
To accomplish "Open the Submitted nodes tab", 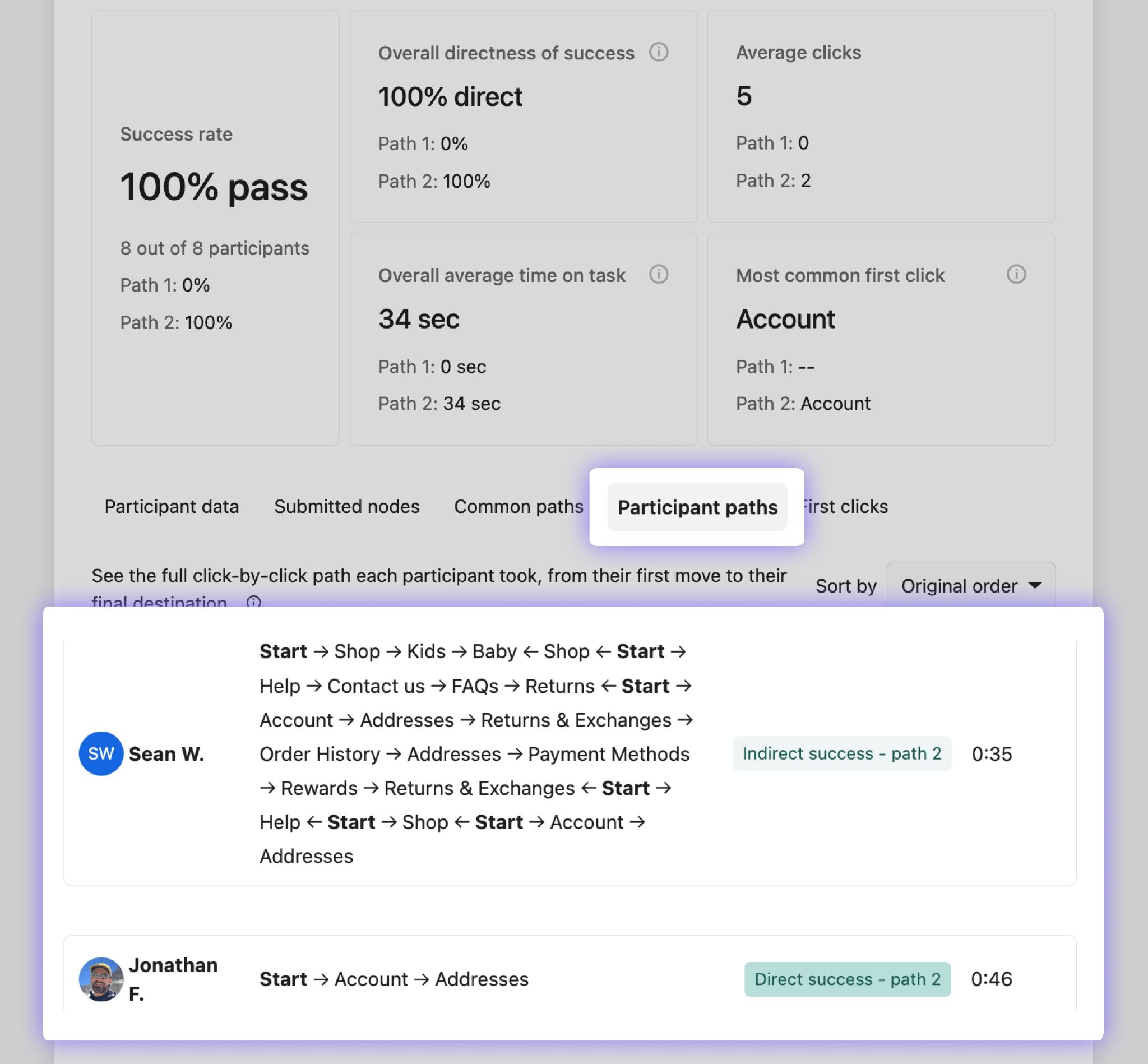I will point(346,507).
